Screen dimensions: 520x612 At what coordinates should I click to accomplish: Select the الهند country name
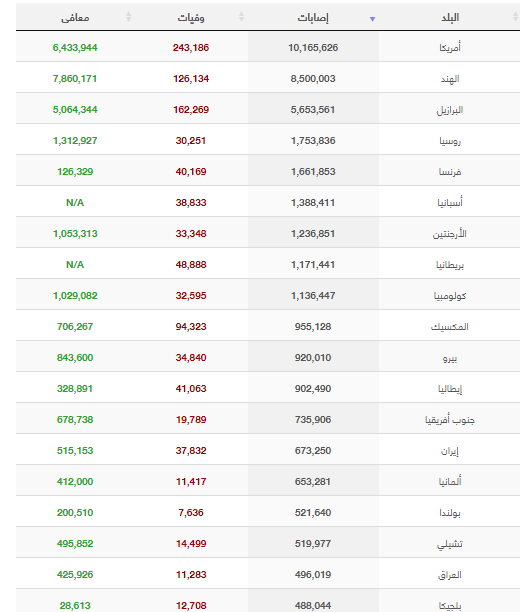pos(450,79)
